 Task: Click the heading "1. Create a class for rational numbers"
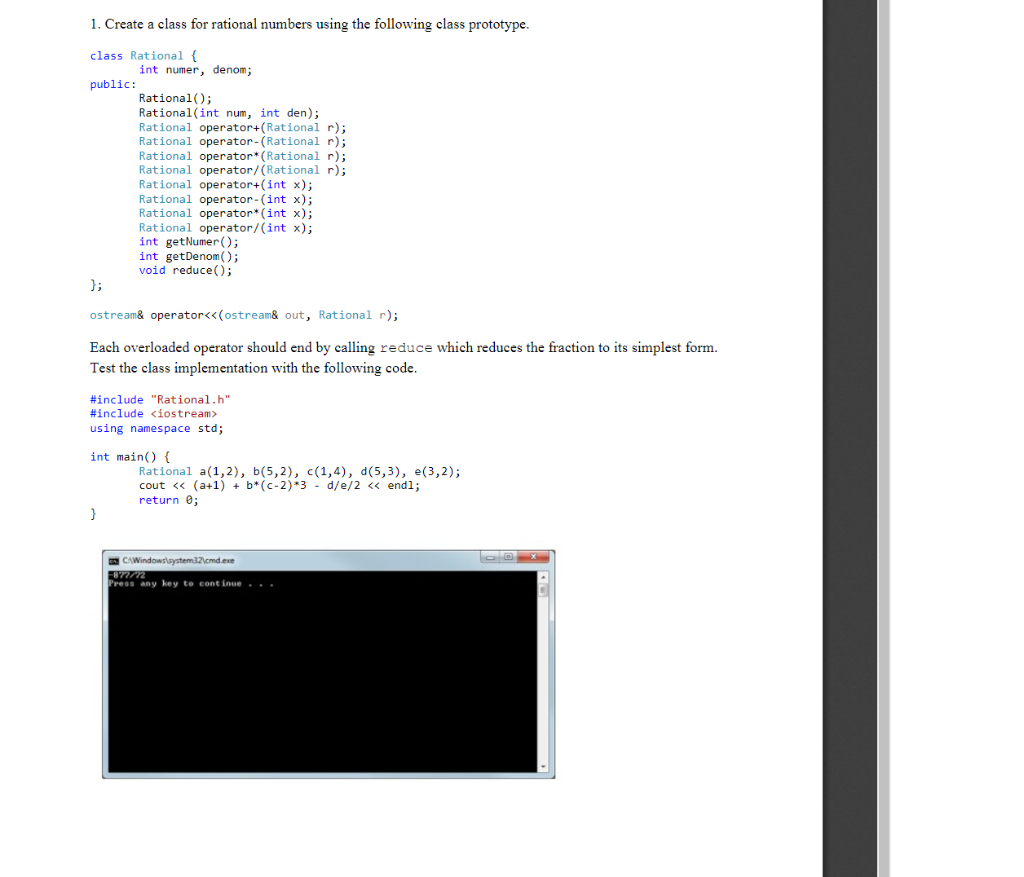click(310, 24)
